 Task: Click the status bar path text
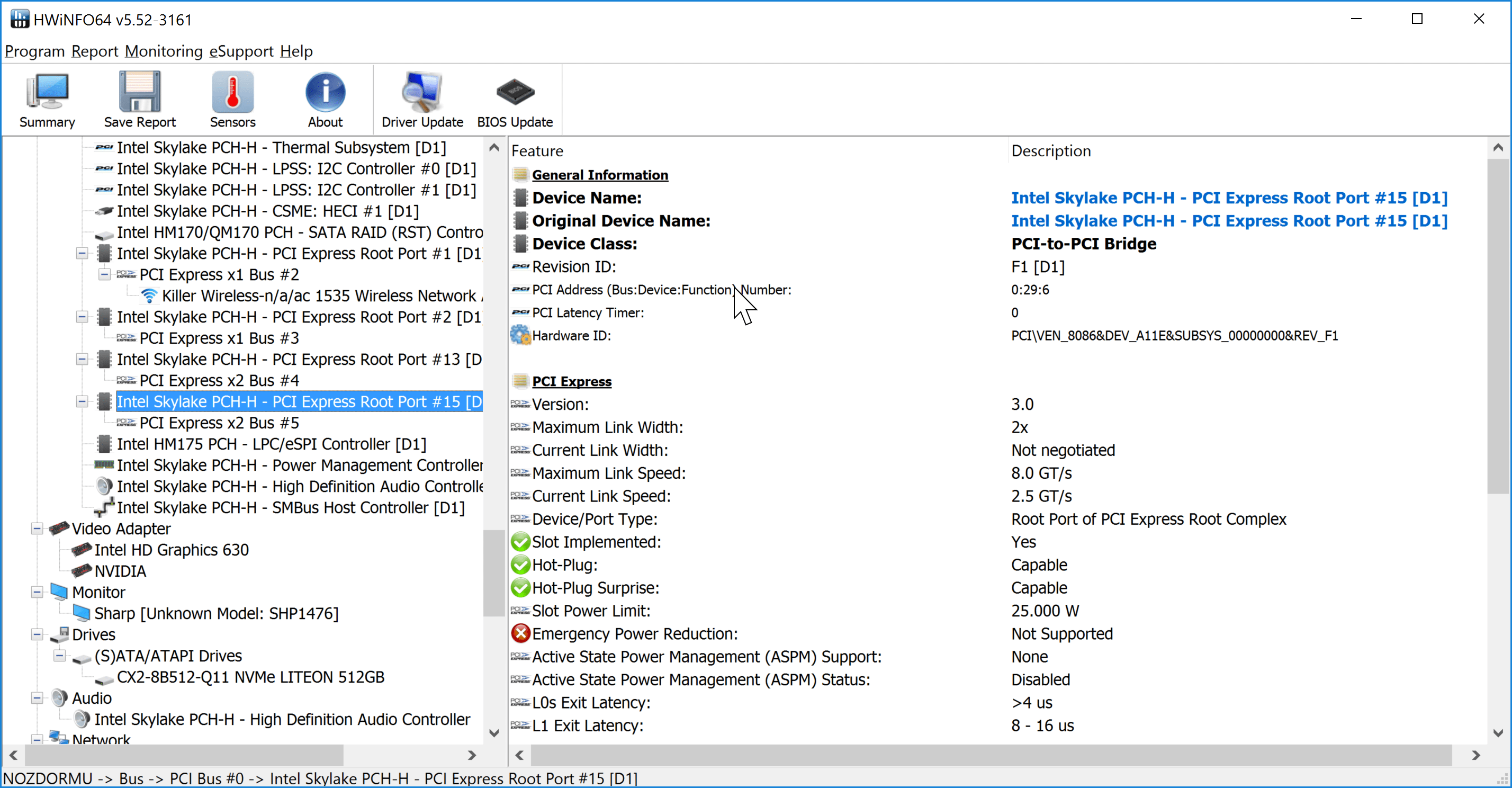pos(320,778)
